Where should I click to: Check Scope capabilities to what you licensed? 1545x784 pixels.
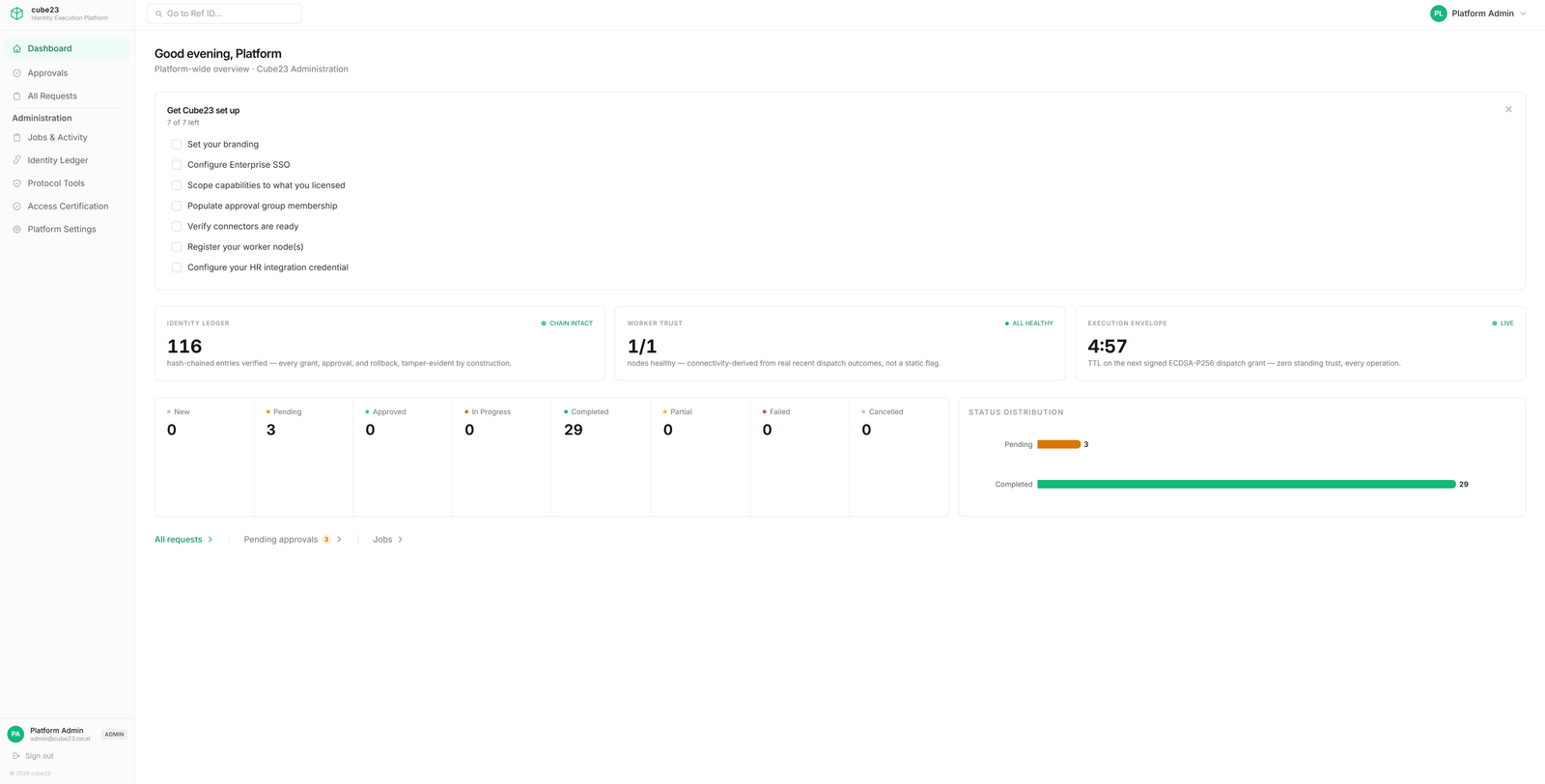click(x=177, y=185)
